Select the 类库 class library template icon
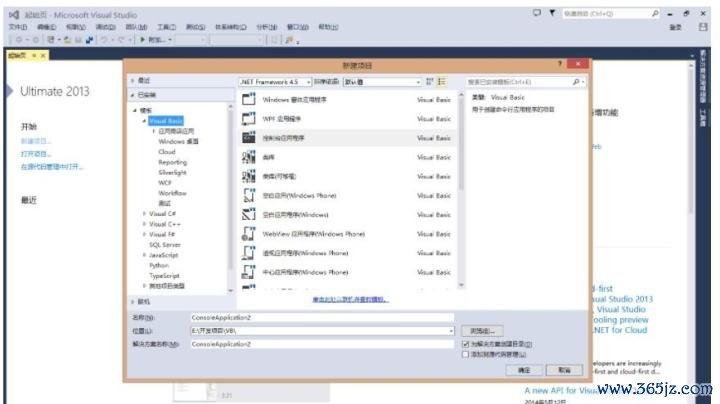Image resolution: width=720 pixels, height=404 pixels. point(248,157)
